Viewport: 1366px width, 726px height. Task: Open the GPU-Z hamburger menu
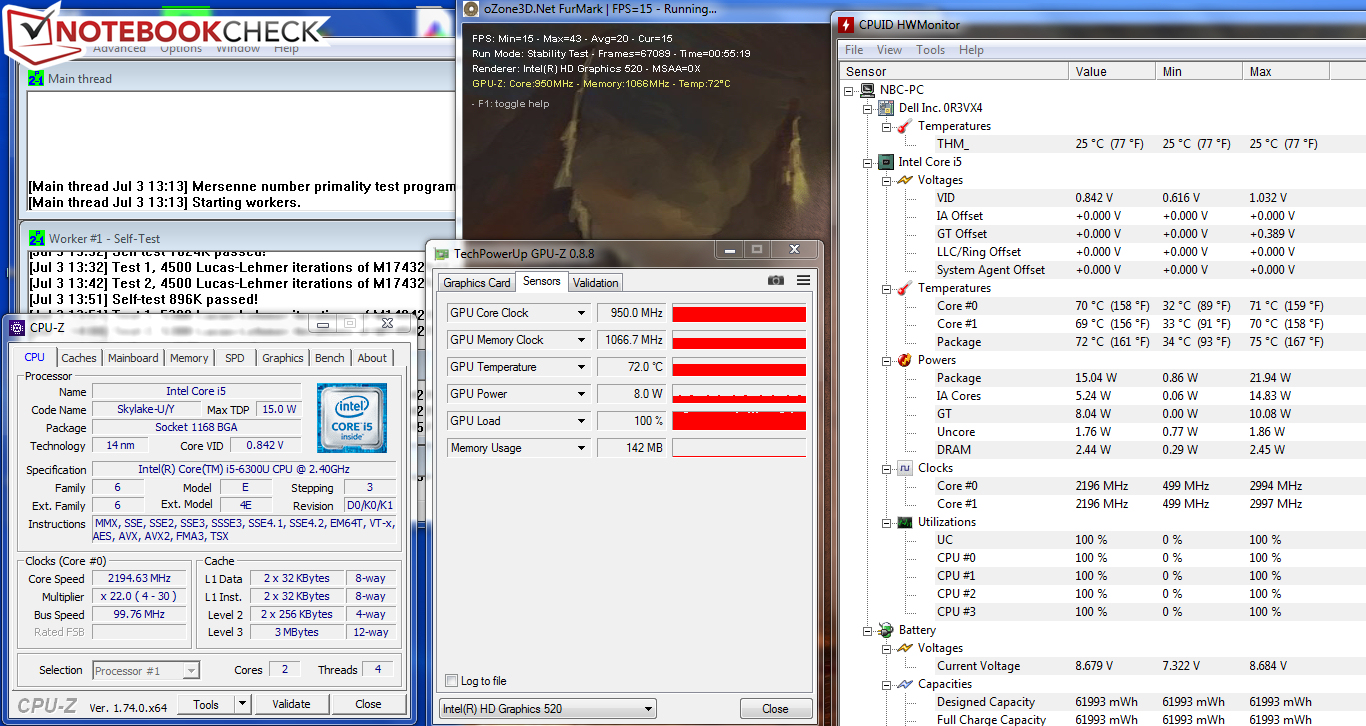tap(803, 281)
